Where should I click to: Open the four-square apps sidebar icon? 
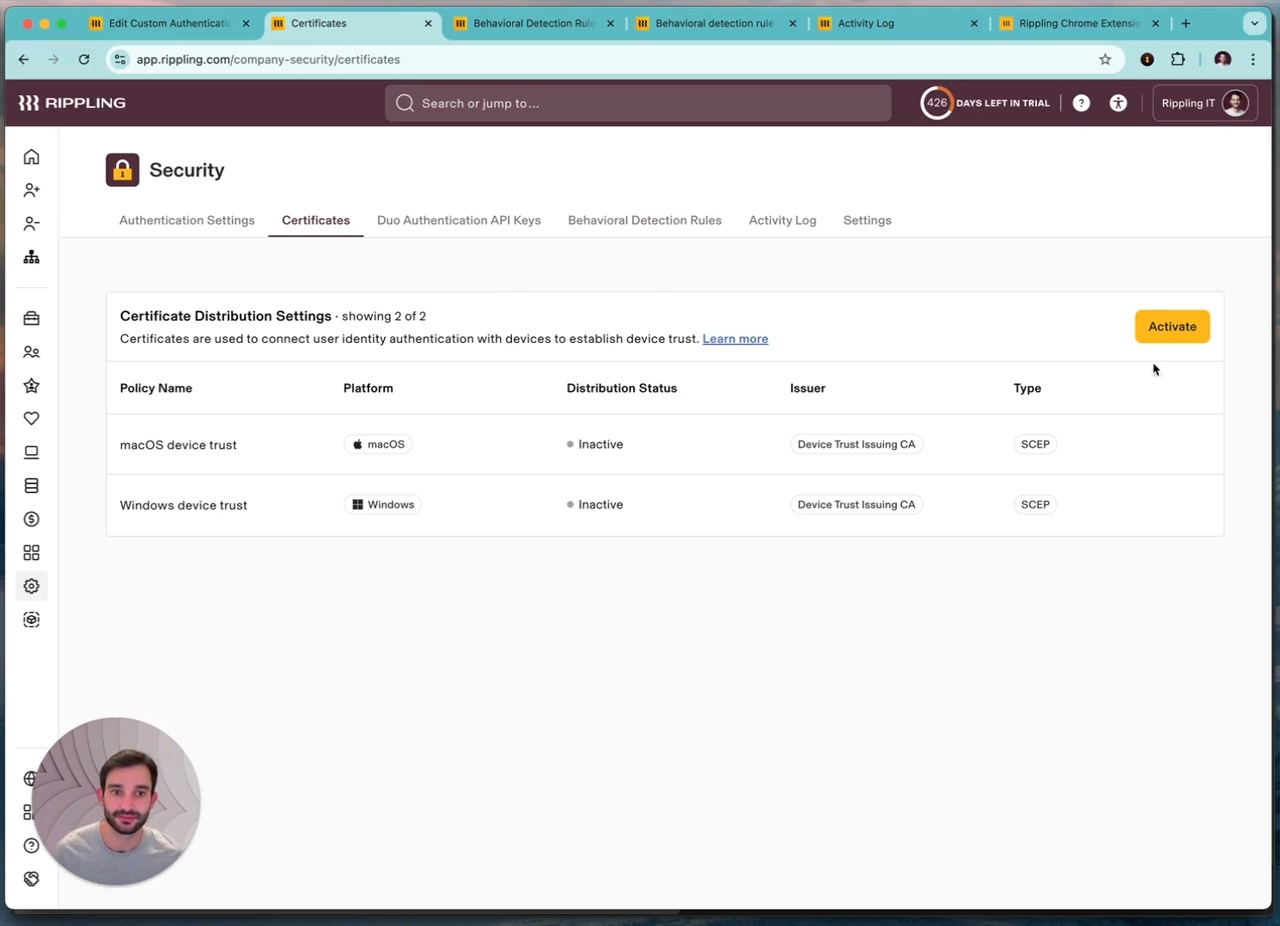pos(31,553)
